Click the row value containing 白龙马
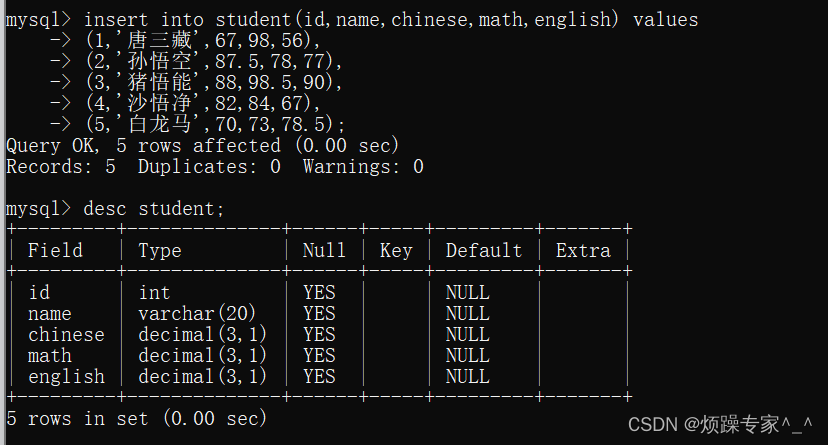The height and width of the screenshot is (445, 828). [215, 125]
